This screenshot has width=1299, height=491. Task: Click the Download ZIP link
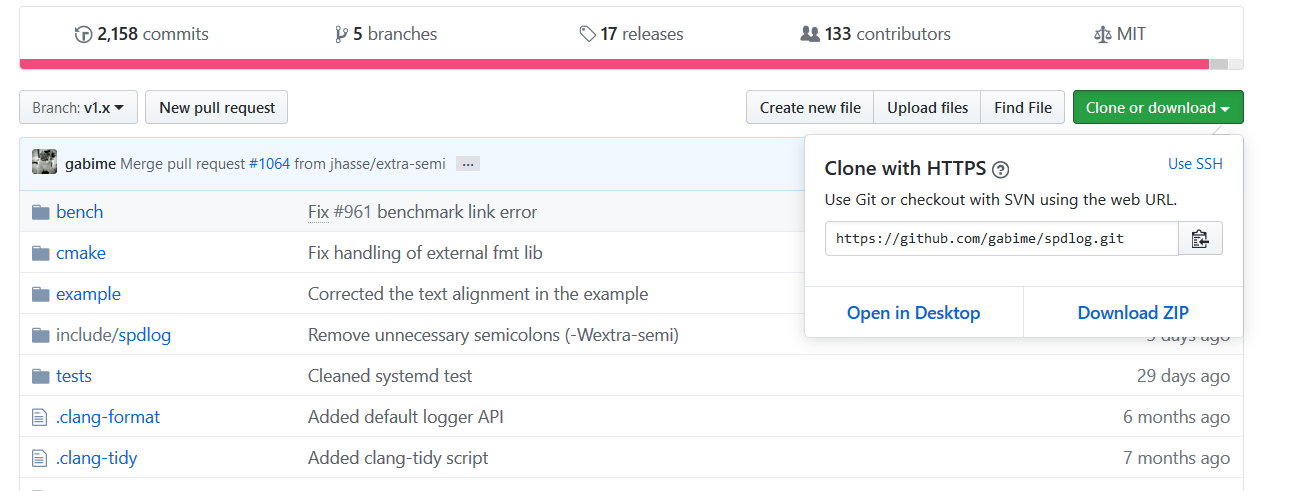1133,313
